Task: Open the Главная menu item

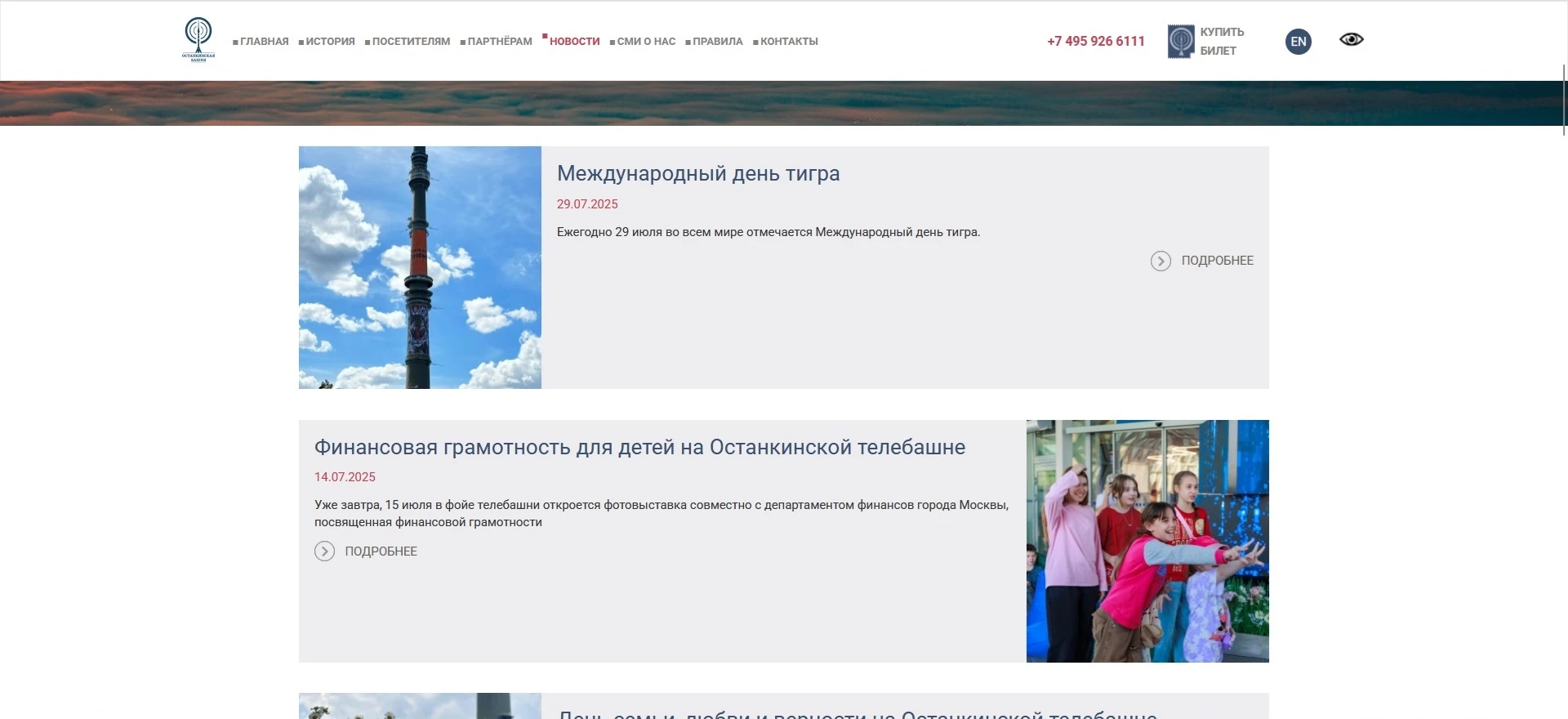Action: pyautogui.click(x=265, y=42)
